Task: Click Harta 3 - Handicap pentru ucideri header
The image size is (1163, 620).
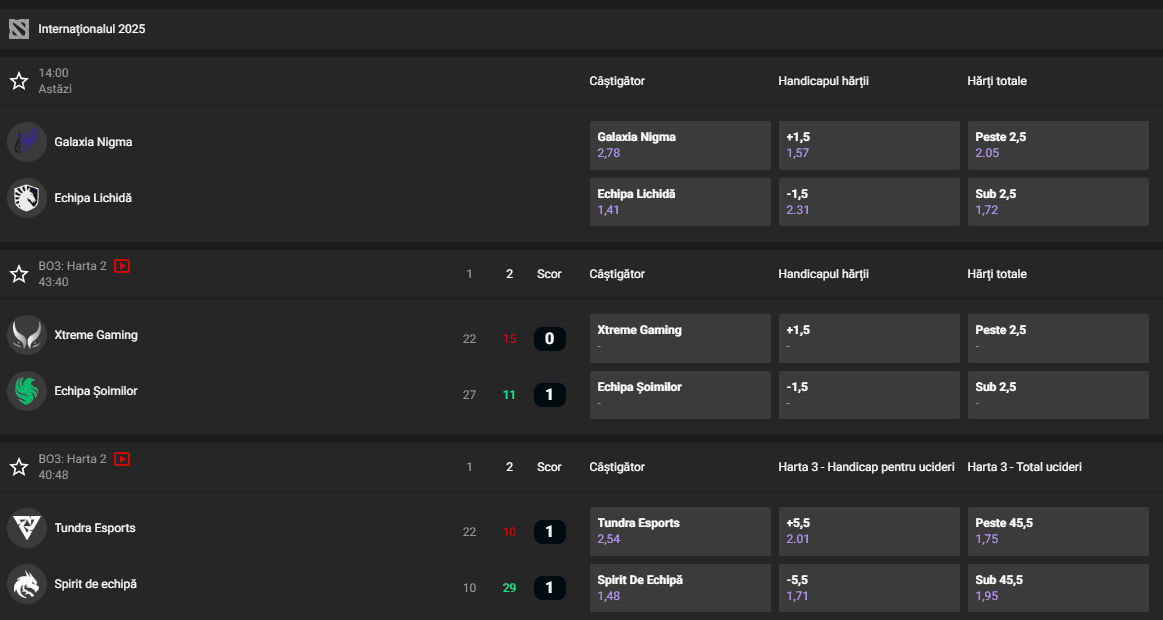Action: 866,466
